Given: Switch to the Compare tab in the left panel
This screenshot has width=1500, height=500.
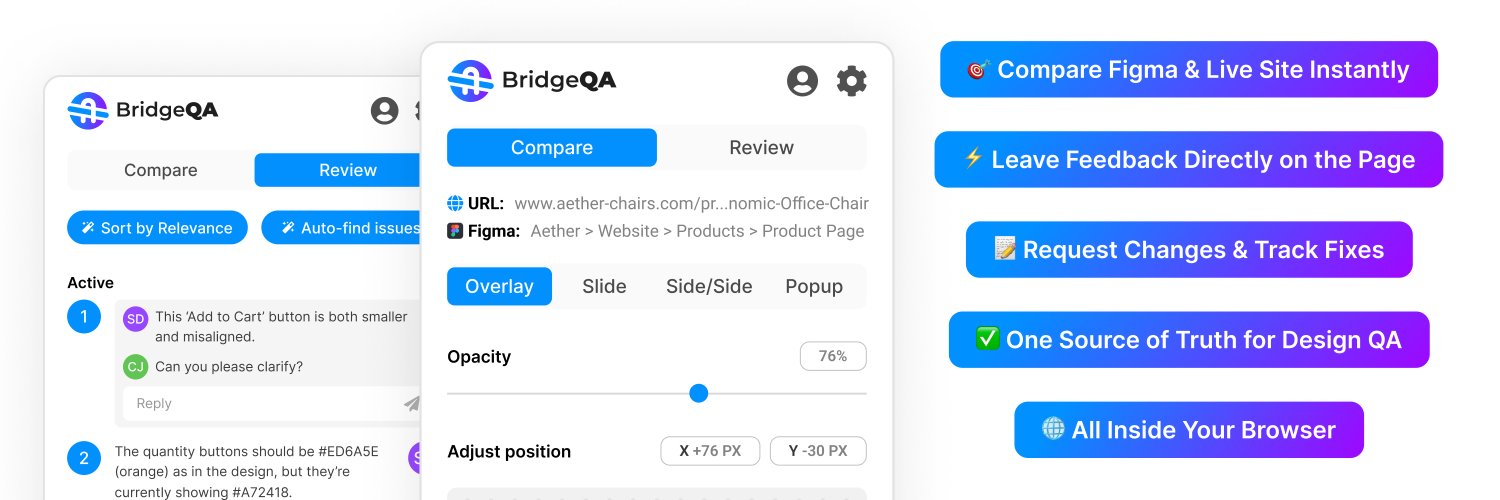Looking at the screenshot, I should 161,170.
